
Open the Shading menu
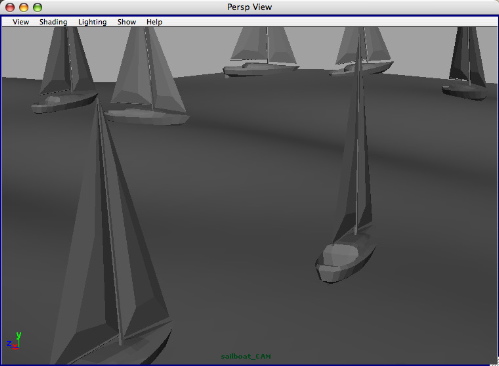click(53, 22)
